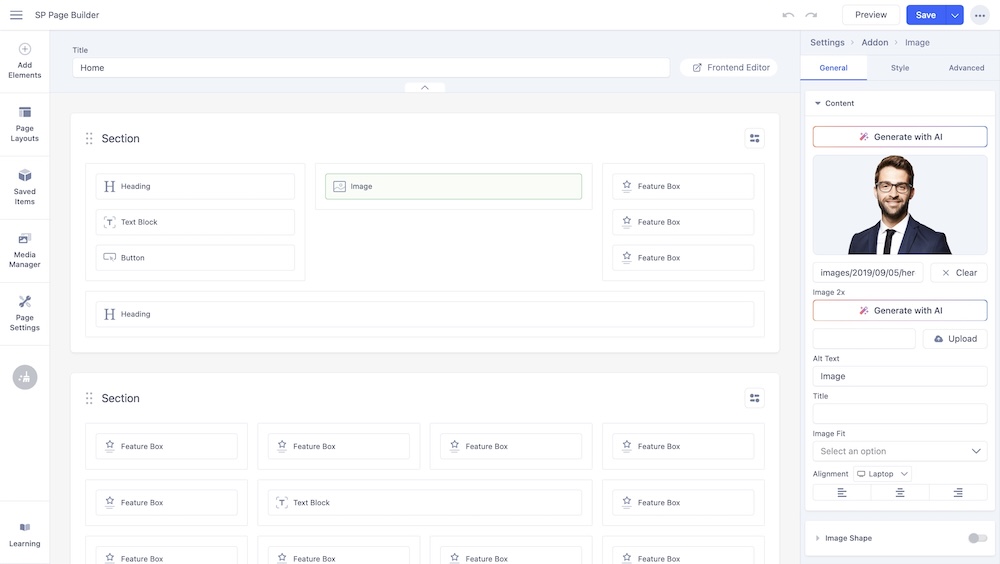Open Saved Items in sidebar
The width and height of the screenshot is (1000, 564).
tap(25, 187)
